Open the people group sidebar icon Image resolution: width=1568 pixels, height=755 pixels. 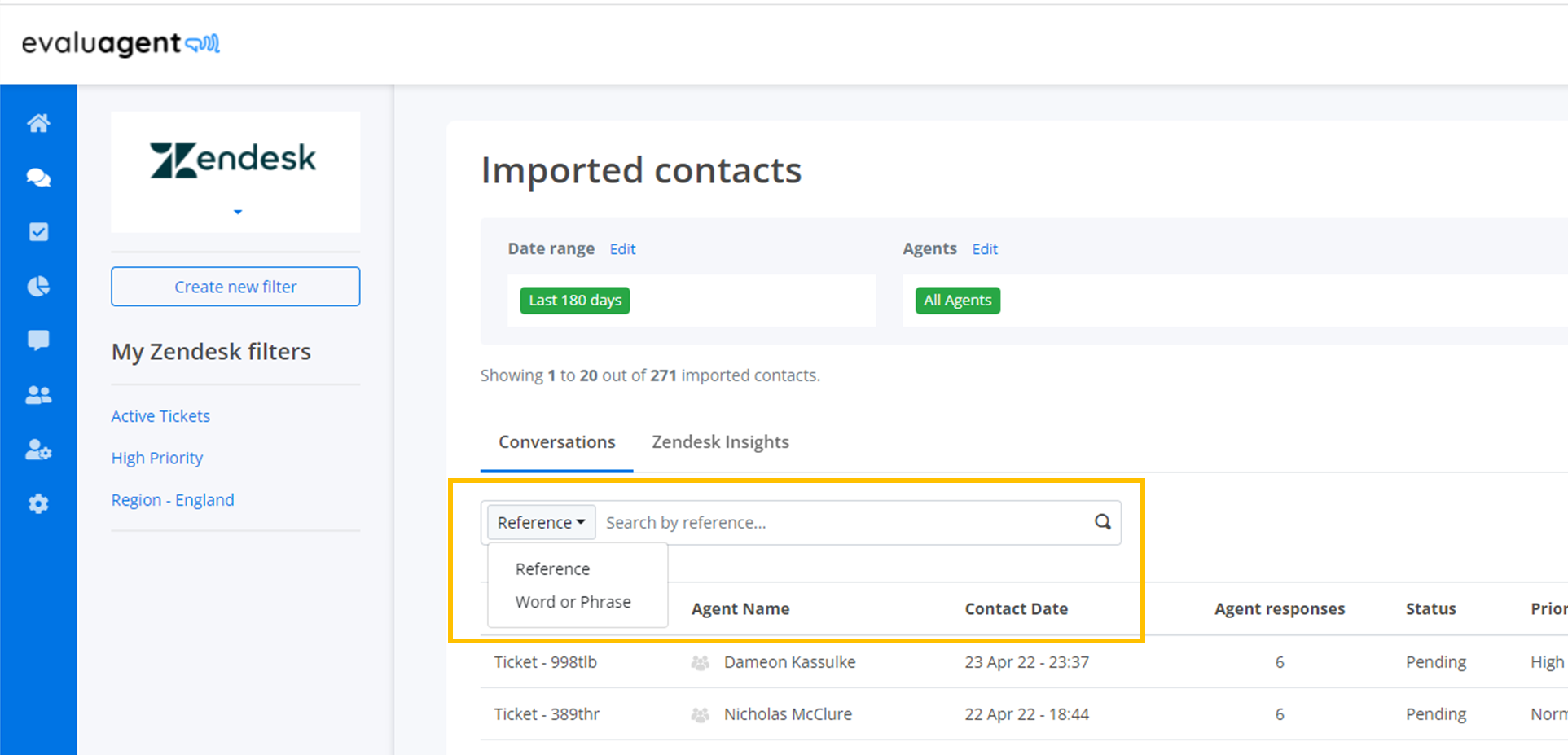click(x=38, y=395)
